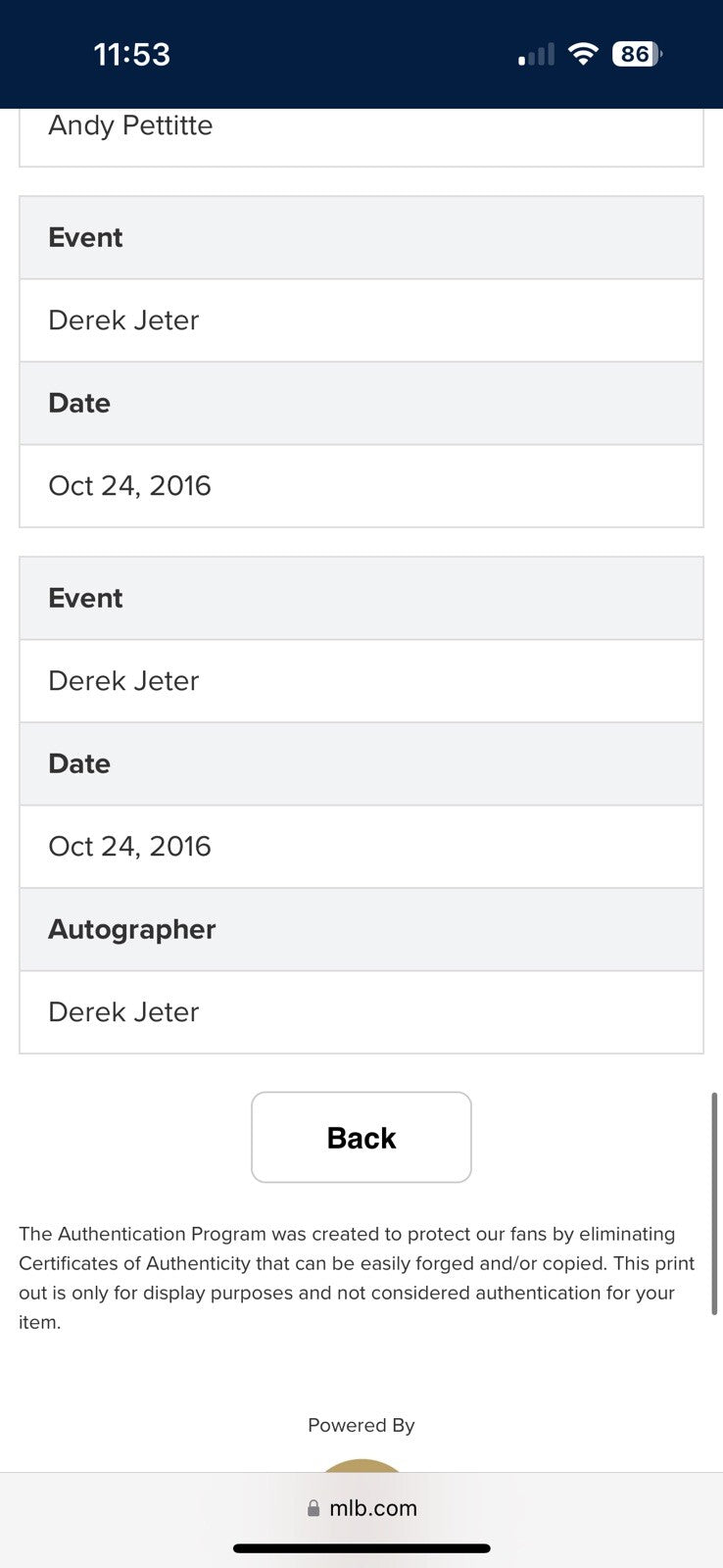Image resolution: width=723 pixels, height=1568 pixels.
Task: Tap the Powered By label
Action: pos(361,1425)
